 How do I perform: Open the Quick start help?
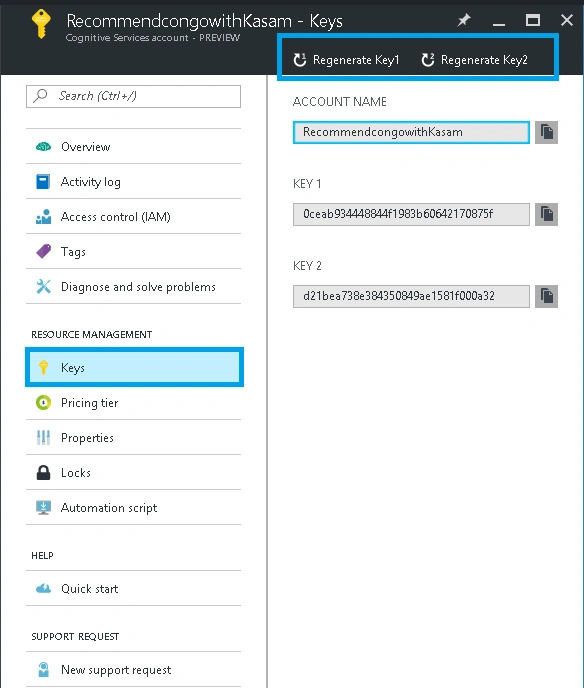pos(133,588)
